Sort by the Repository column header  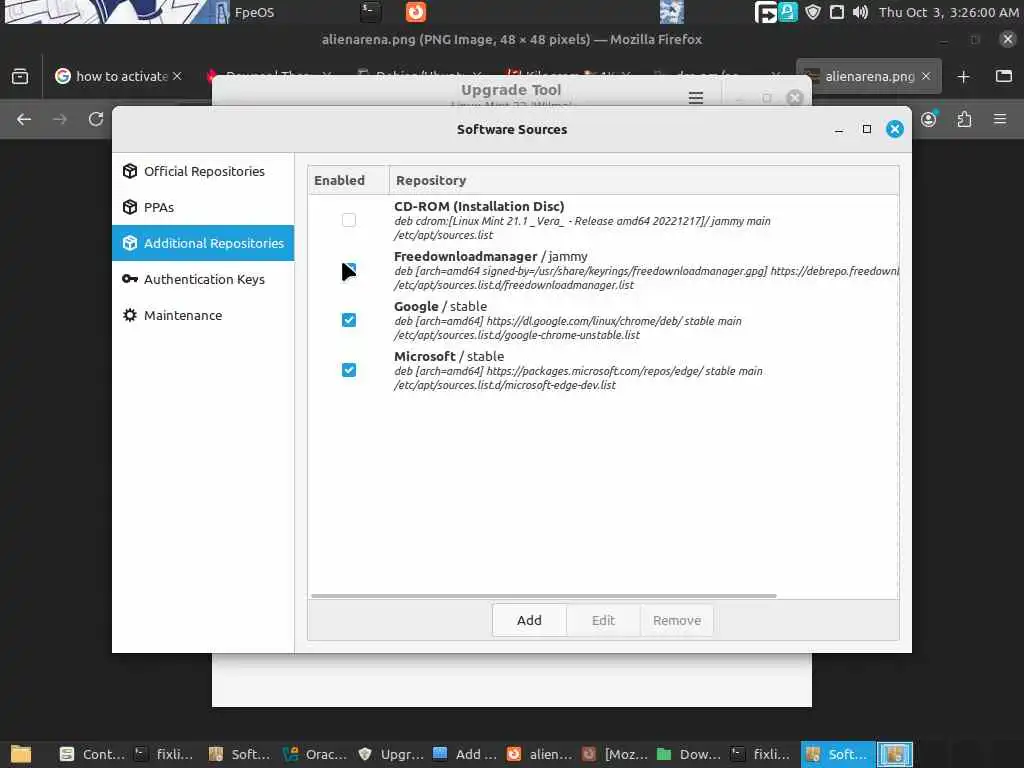click(x=644, y=180)
